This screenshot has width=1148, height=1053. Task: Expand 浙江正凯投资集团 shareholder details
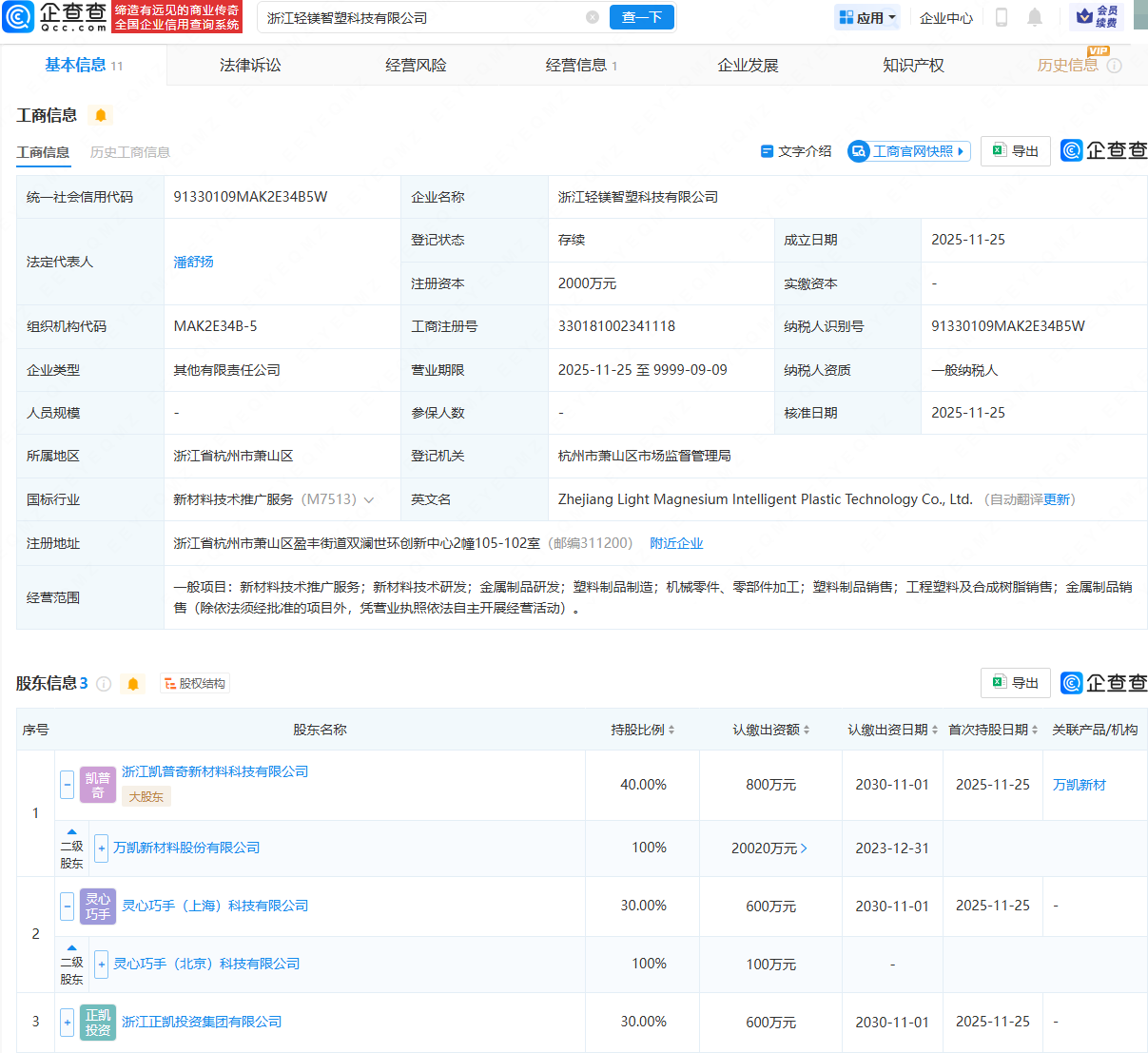point(67,1022)
